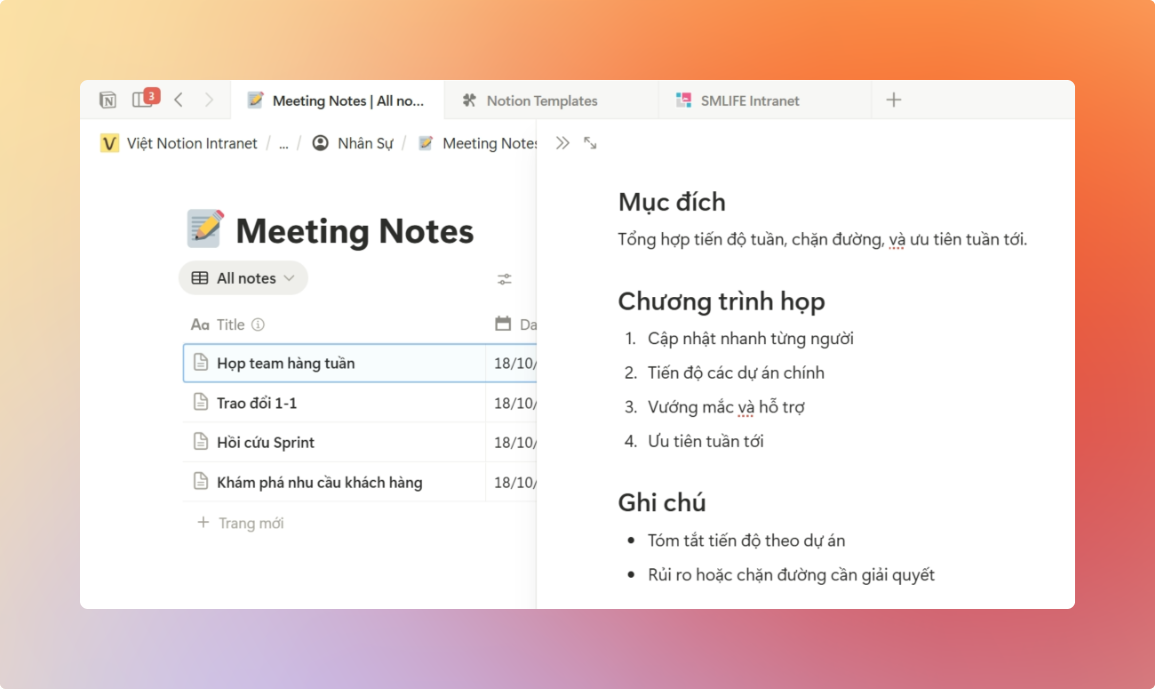Open the Hồi cứu Sprint note

click(266, 443)
